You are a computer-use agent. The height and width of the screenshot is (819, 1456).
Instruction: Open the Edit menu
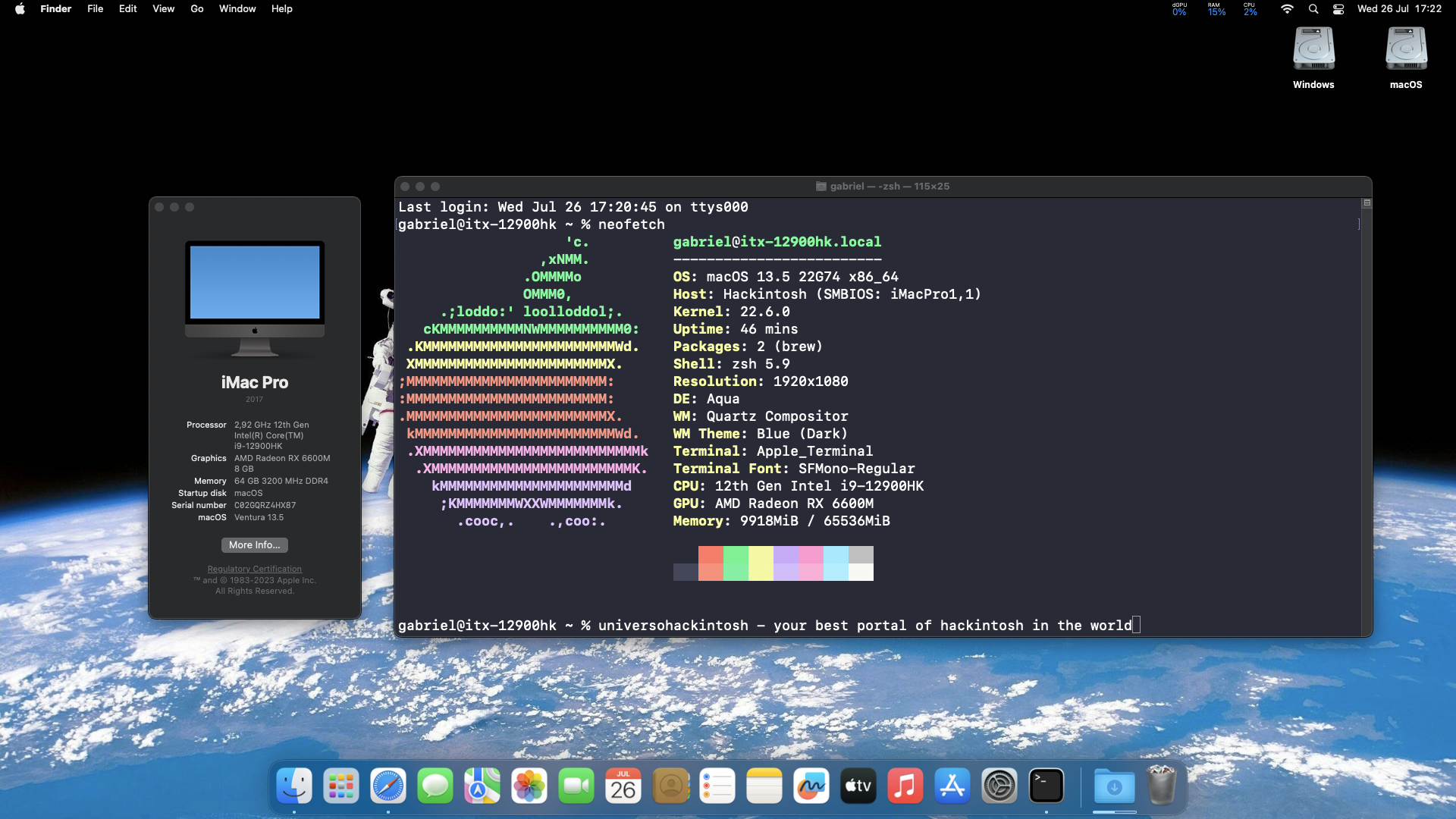tap(127, 9)
